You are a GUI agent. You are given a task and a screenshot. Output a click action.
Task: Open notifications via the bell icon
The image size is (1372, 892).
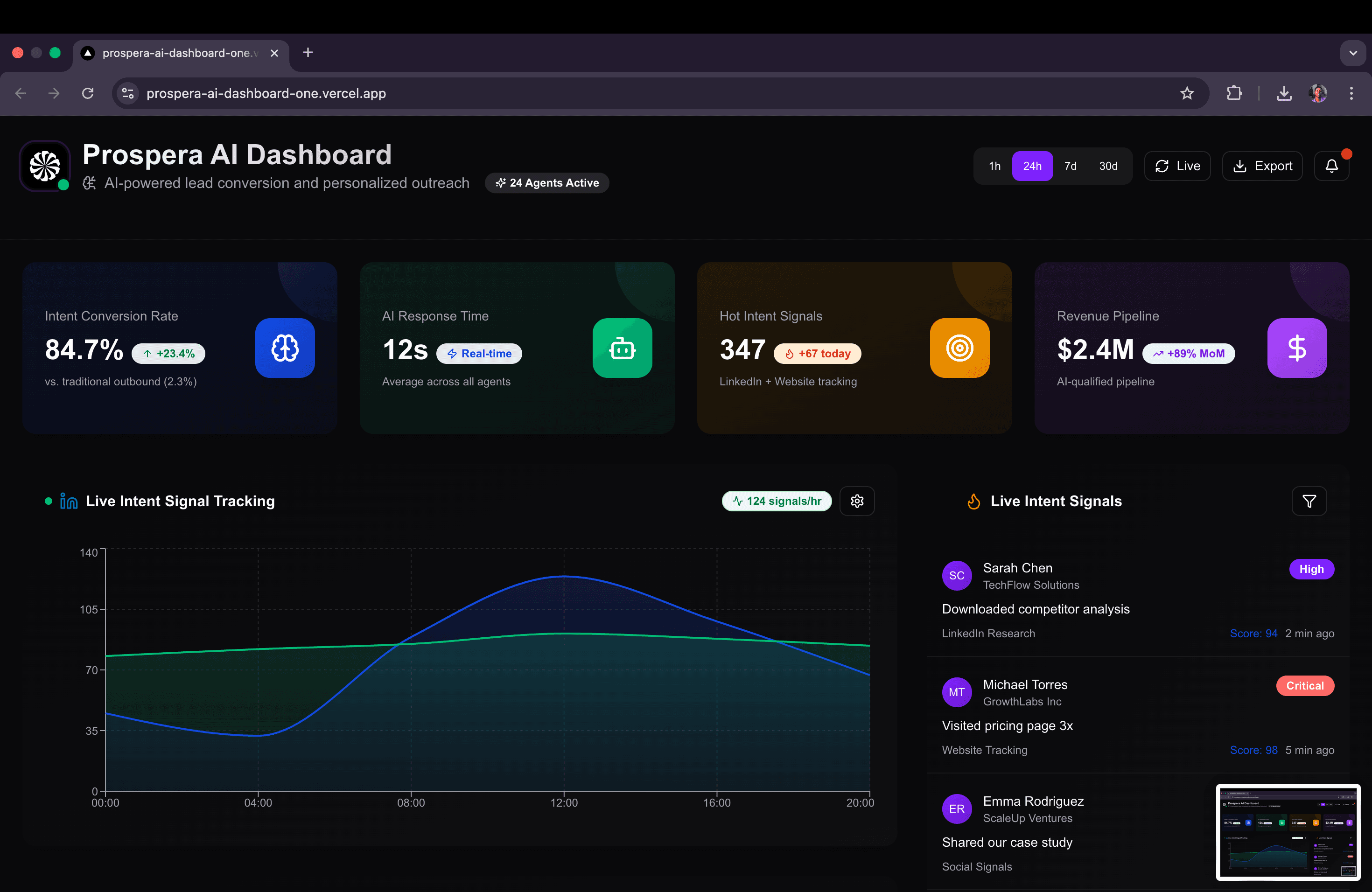(x=1332, y=166)
